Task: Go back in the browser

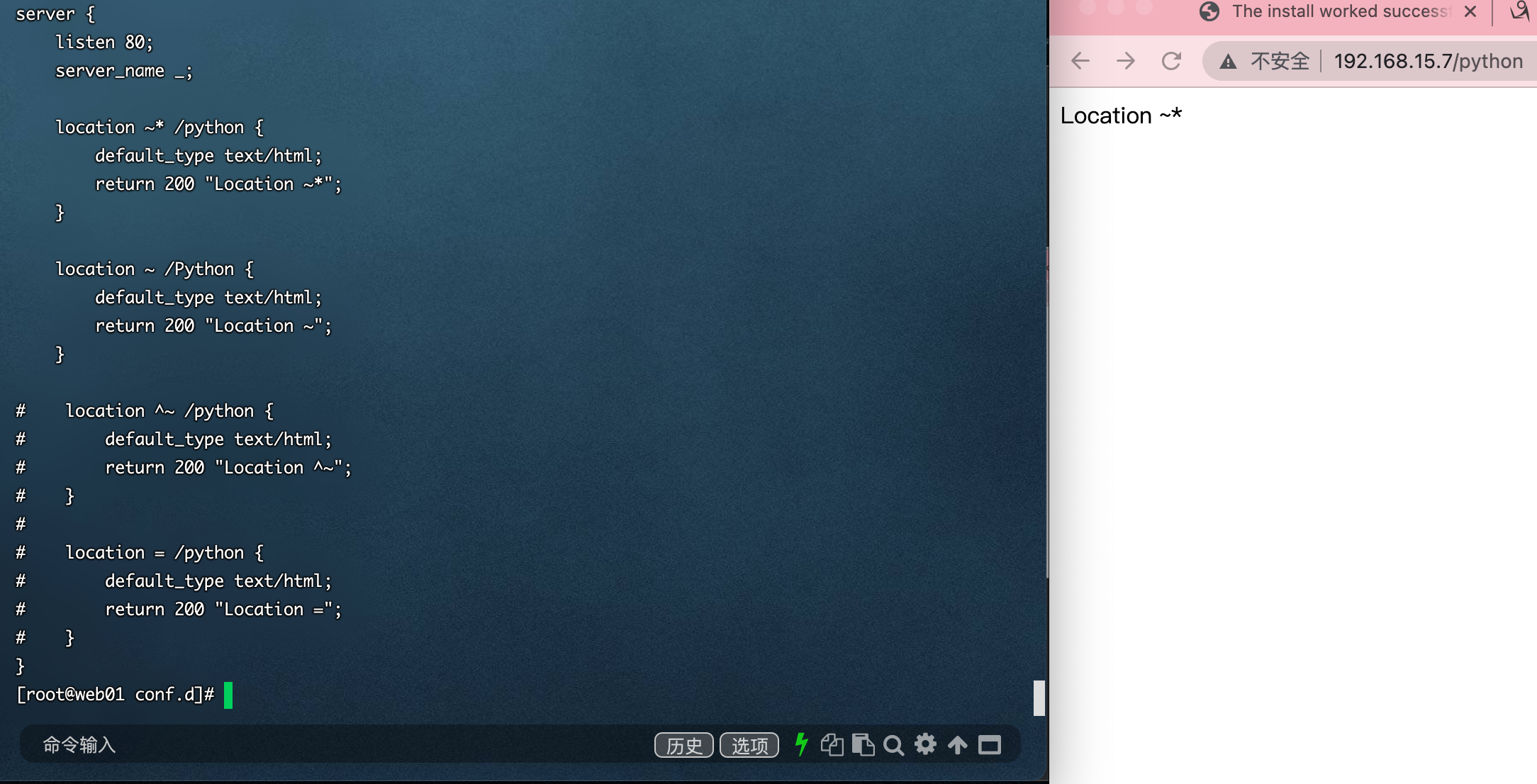Action: pyautogui.click(x=1080, y=61)
